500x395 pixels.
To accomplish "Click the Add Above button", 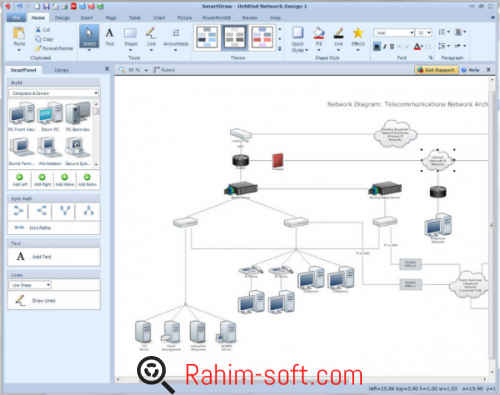I will (x=65, y=180).
